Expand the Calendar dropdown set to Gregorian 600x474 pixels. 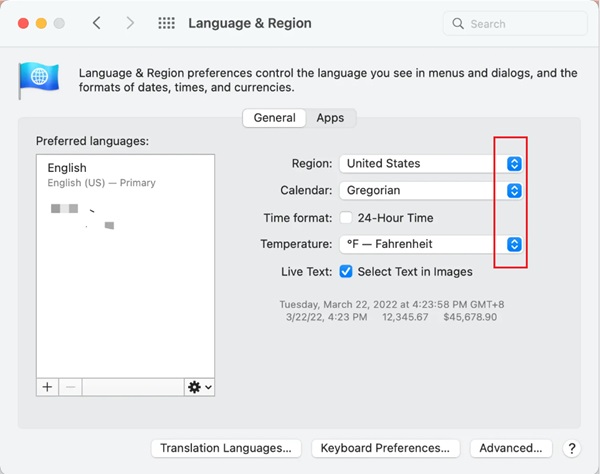click(x=431, y=190)
